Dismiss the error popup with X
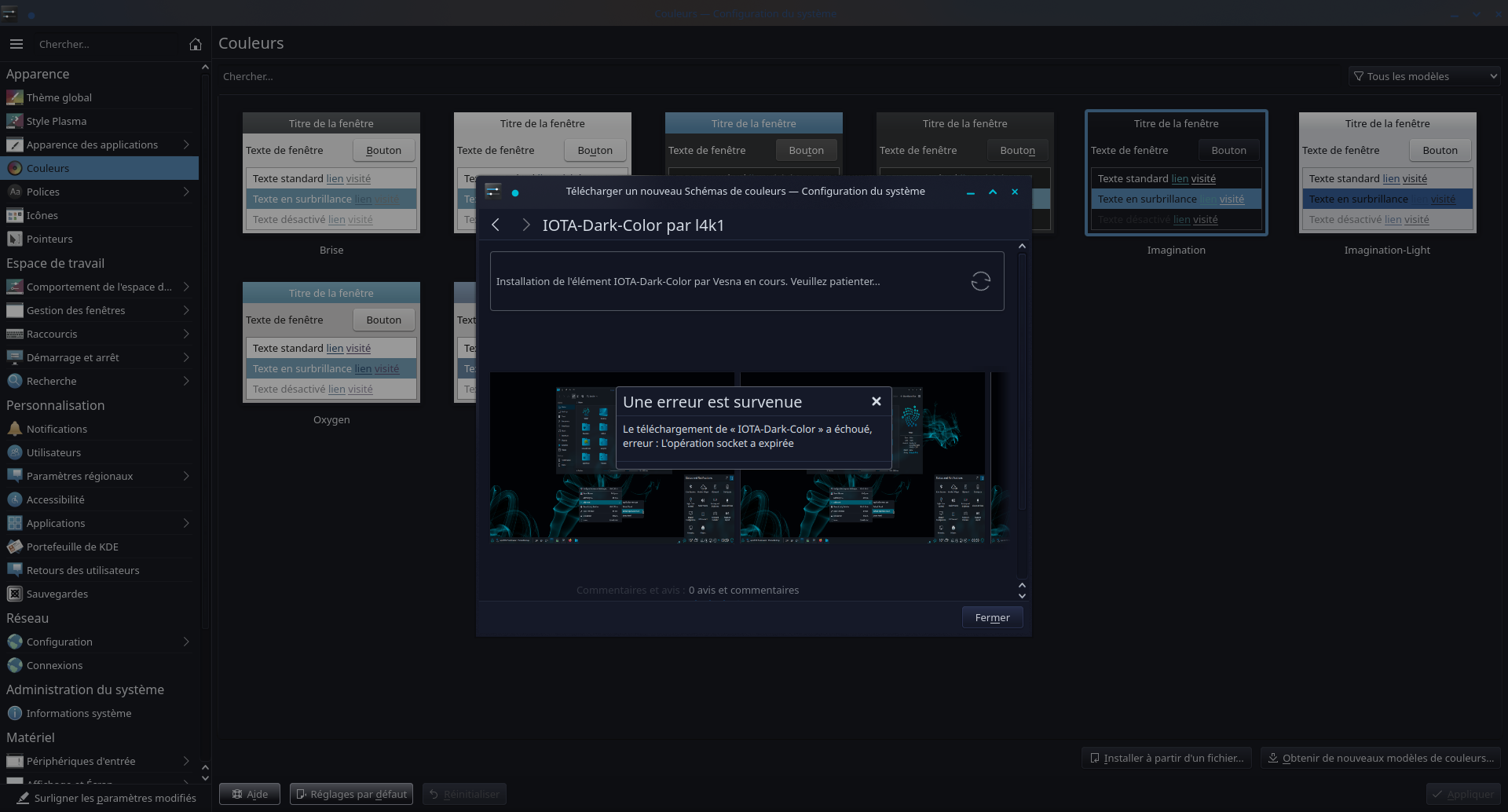The width and height of the screenshot is (1508, 812). coord(876,402)
